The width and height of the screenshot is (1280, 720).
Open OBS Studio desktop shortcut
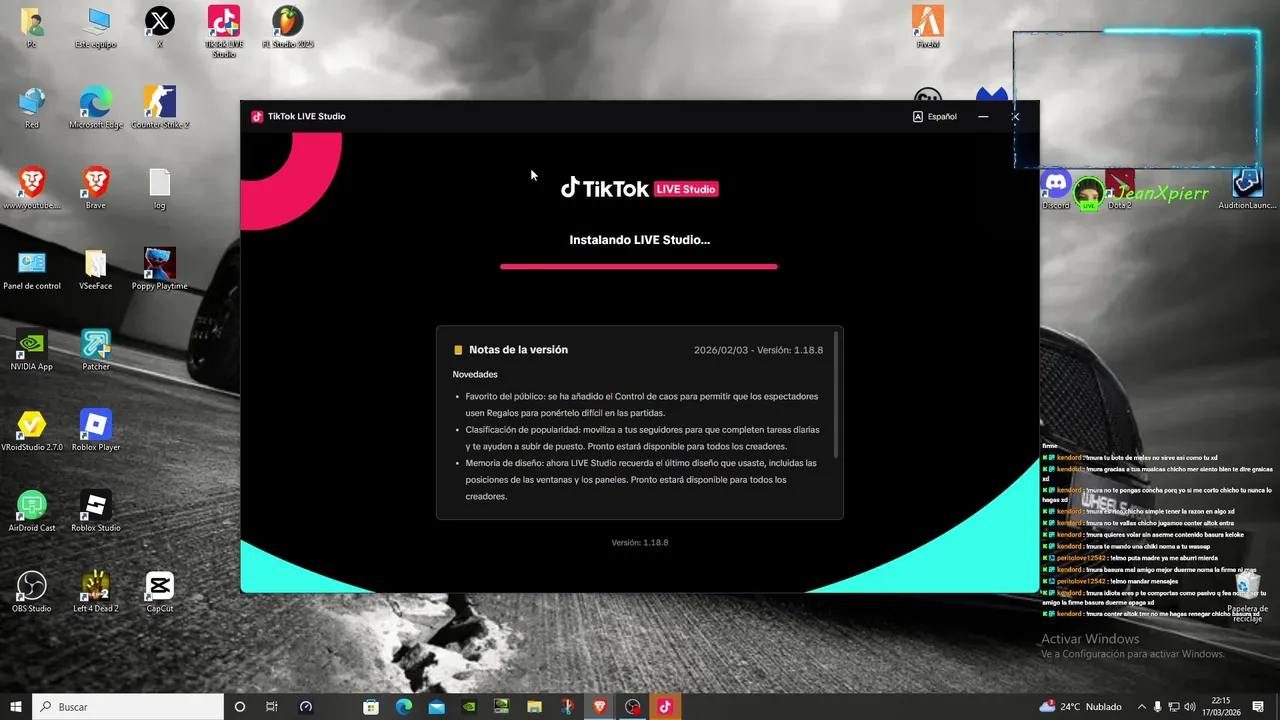point(32,592)
